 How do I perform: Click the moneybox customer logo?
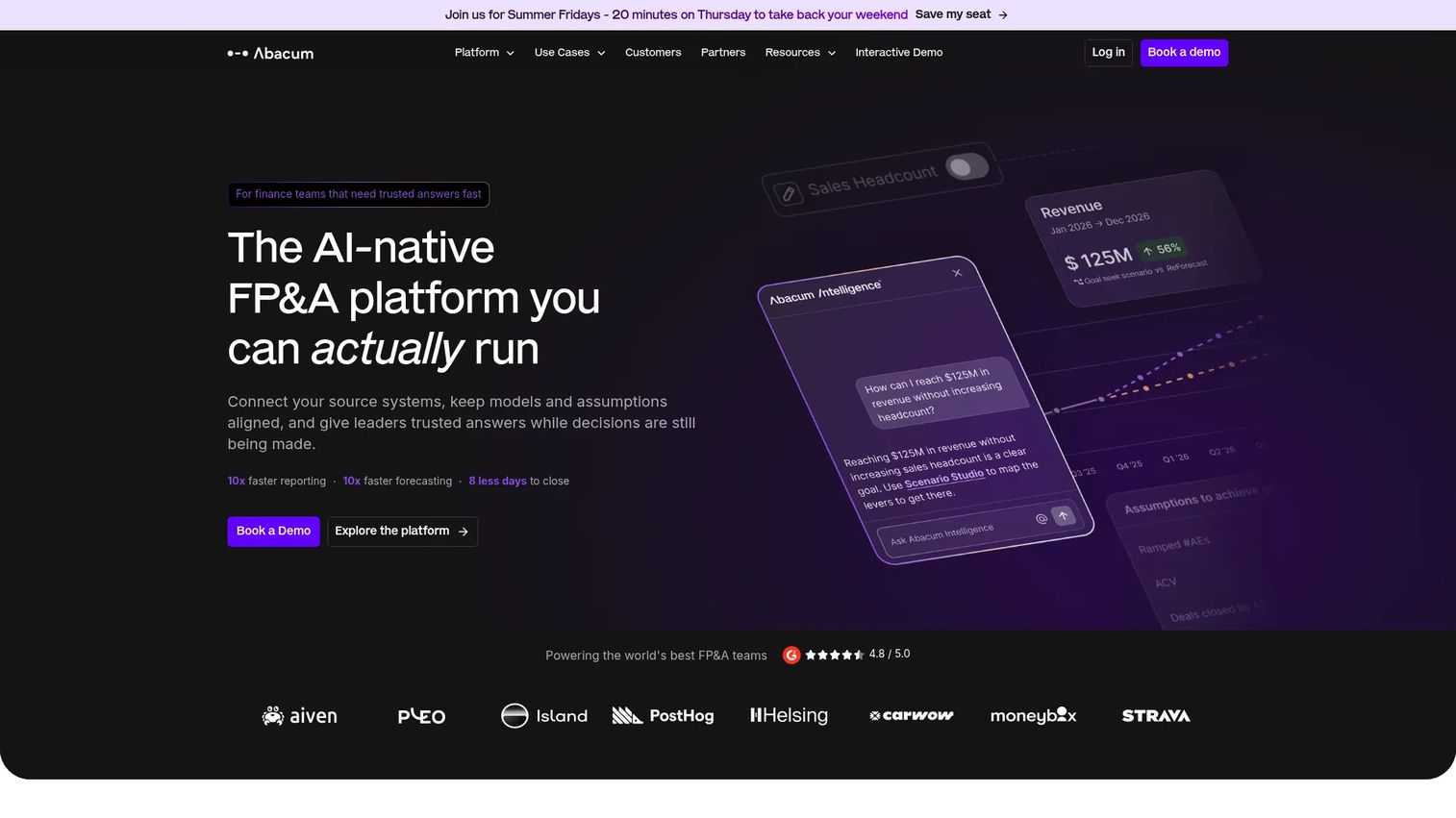[x=1034, y=715]
